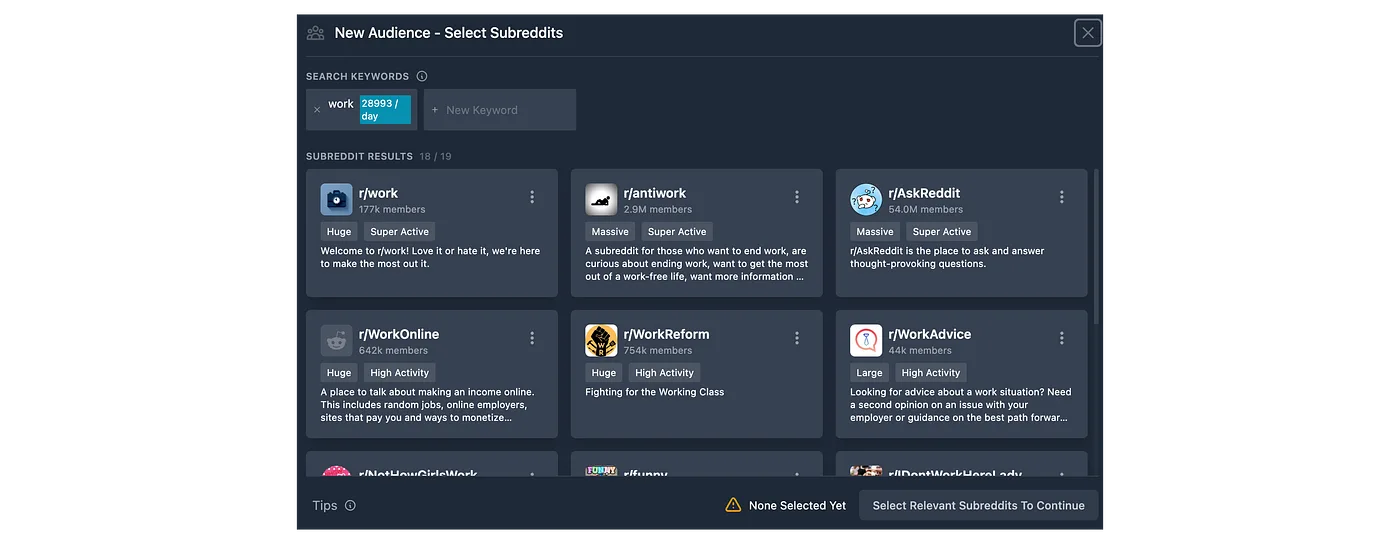1400x544 pixels.
Task: Click the r/WorkAdvice description text
Action: coord(961,405)
